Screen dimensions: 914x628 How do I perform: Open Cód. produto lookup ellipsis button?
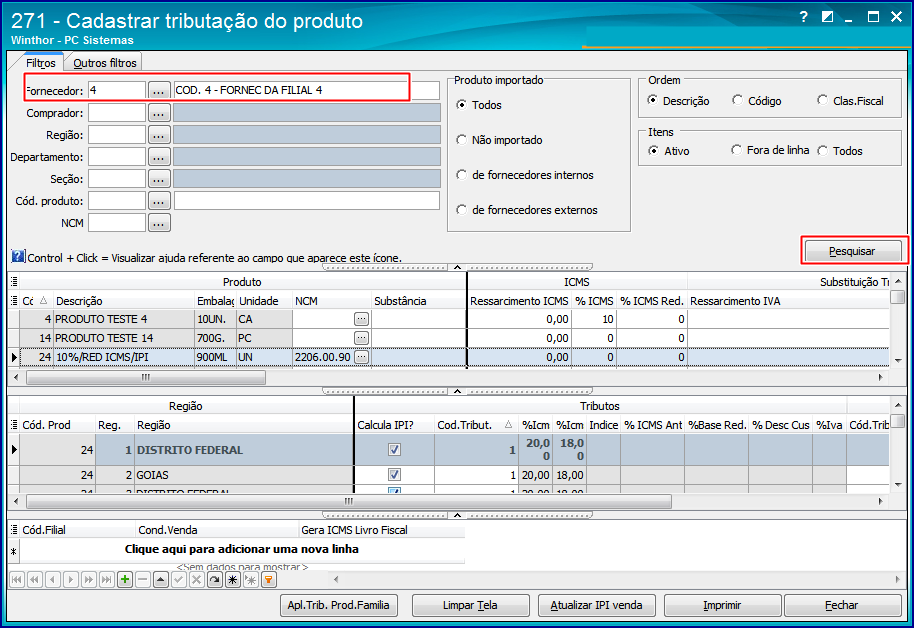tap(159, 201)
